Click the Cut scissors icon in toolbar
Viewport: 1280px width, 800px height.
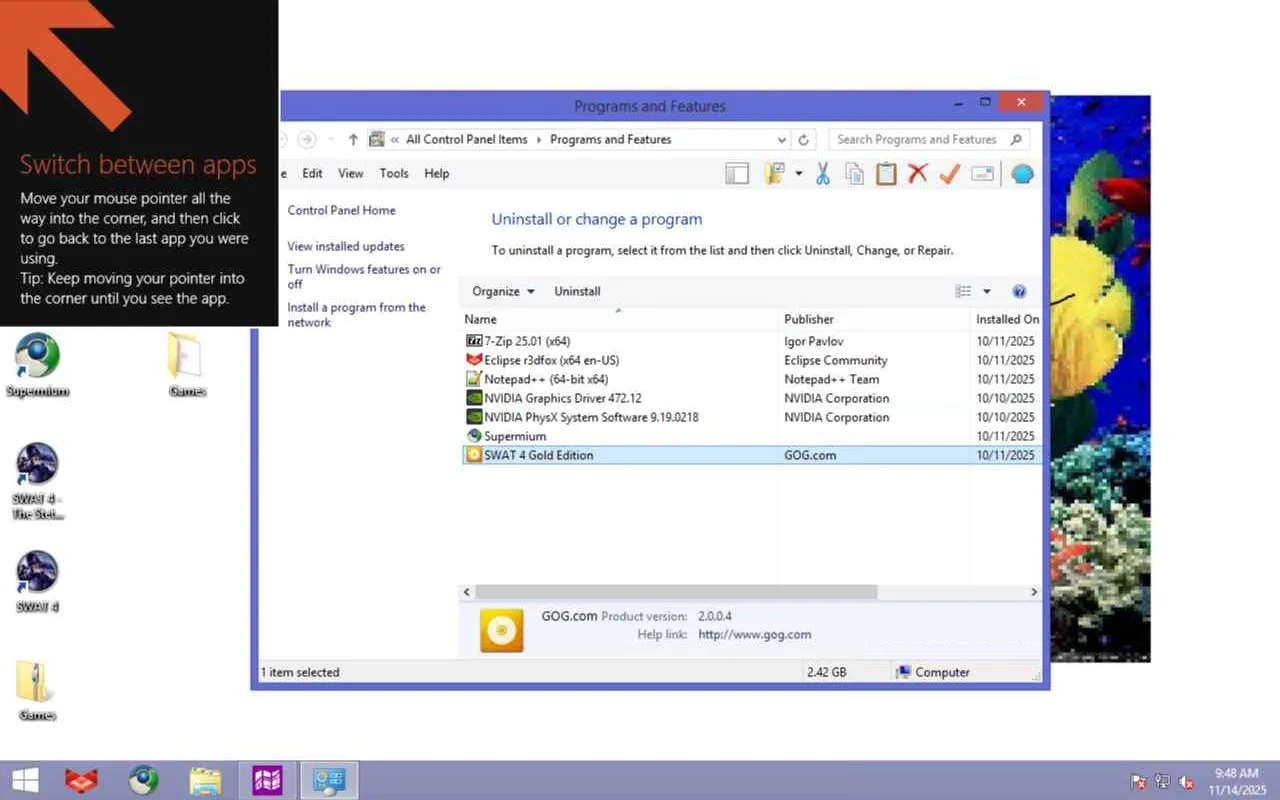point(823,174)
